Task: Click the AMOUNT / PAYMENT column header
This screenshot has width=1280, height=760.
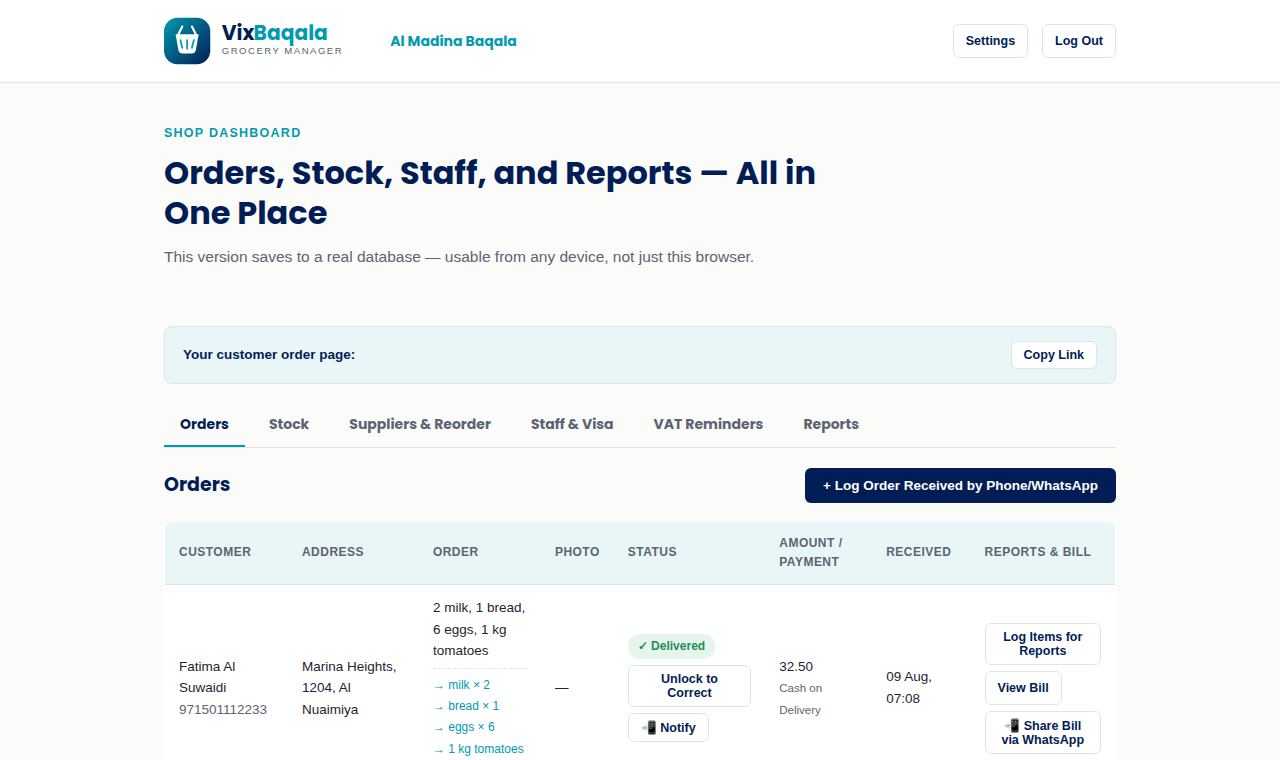Action: [811, 552]
